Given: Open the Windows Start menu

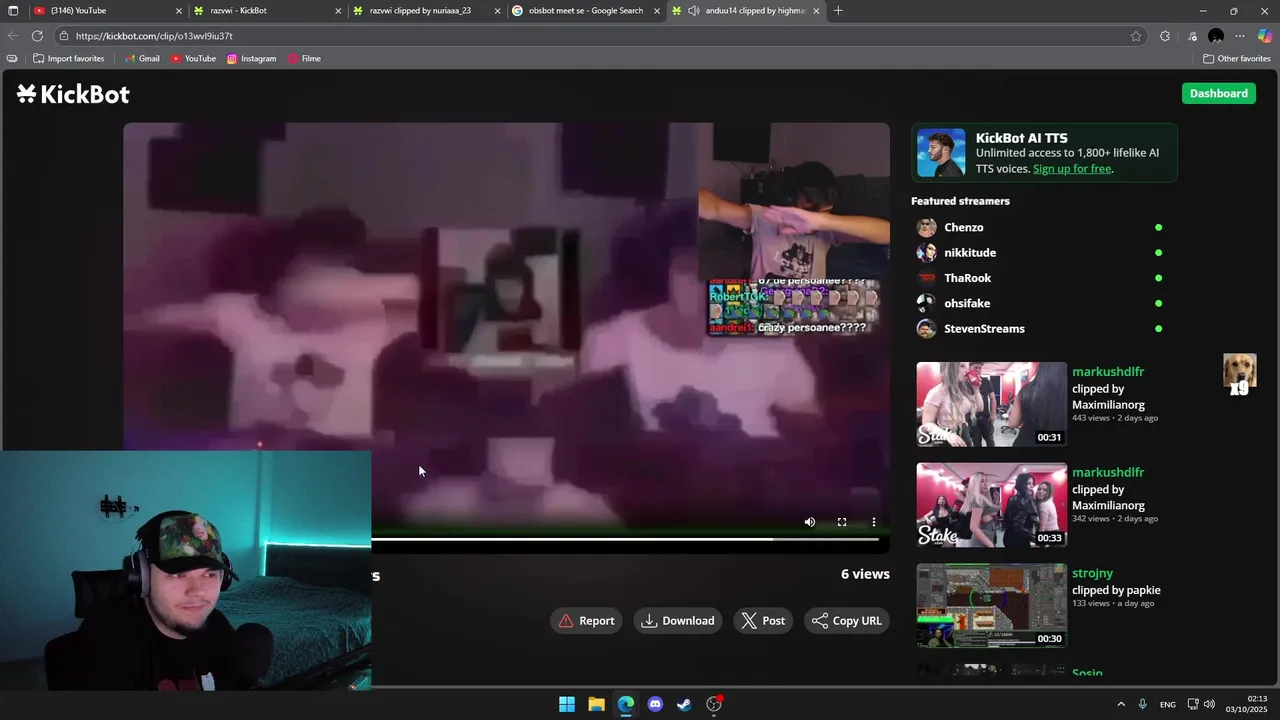Looking at the screenshot, I should point(567,704).
